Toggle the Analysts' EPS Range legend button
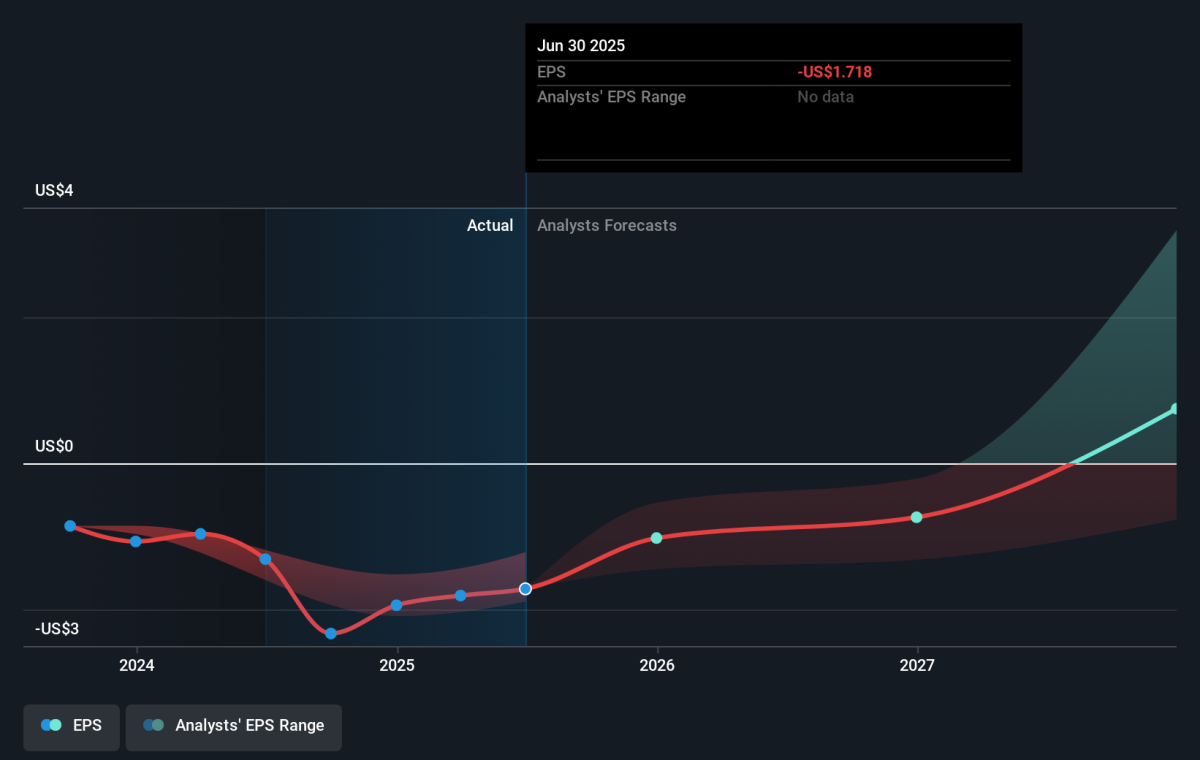 pyautogui.click(x=233, y=727)
